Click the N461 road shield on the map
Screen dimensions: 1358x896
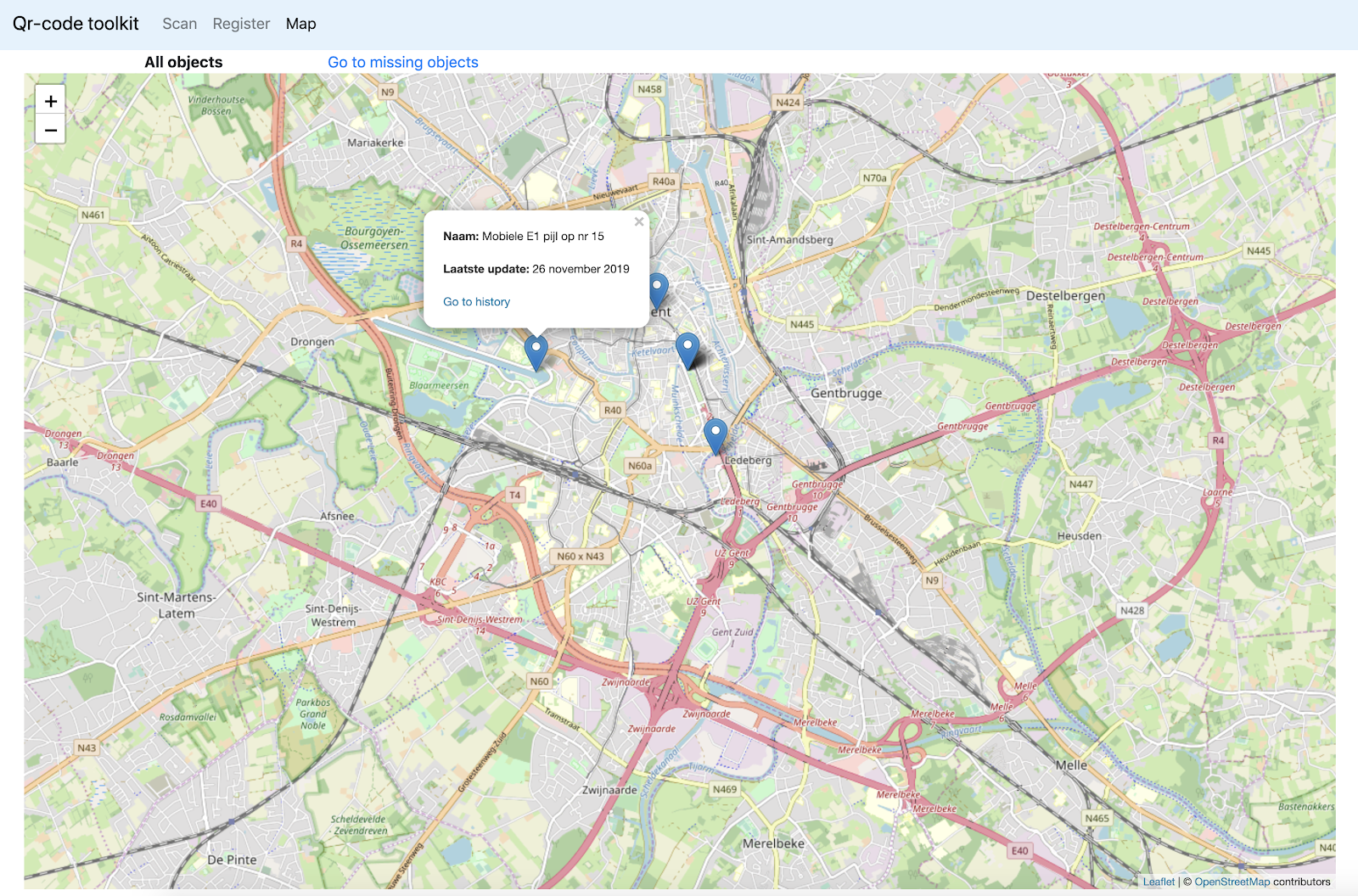click(93, 215)
